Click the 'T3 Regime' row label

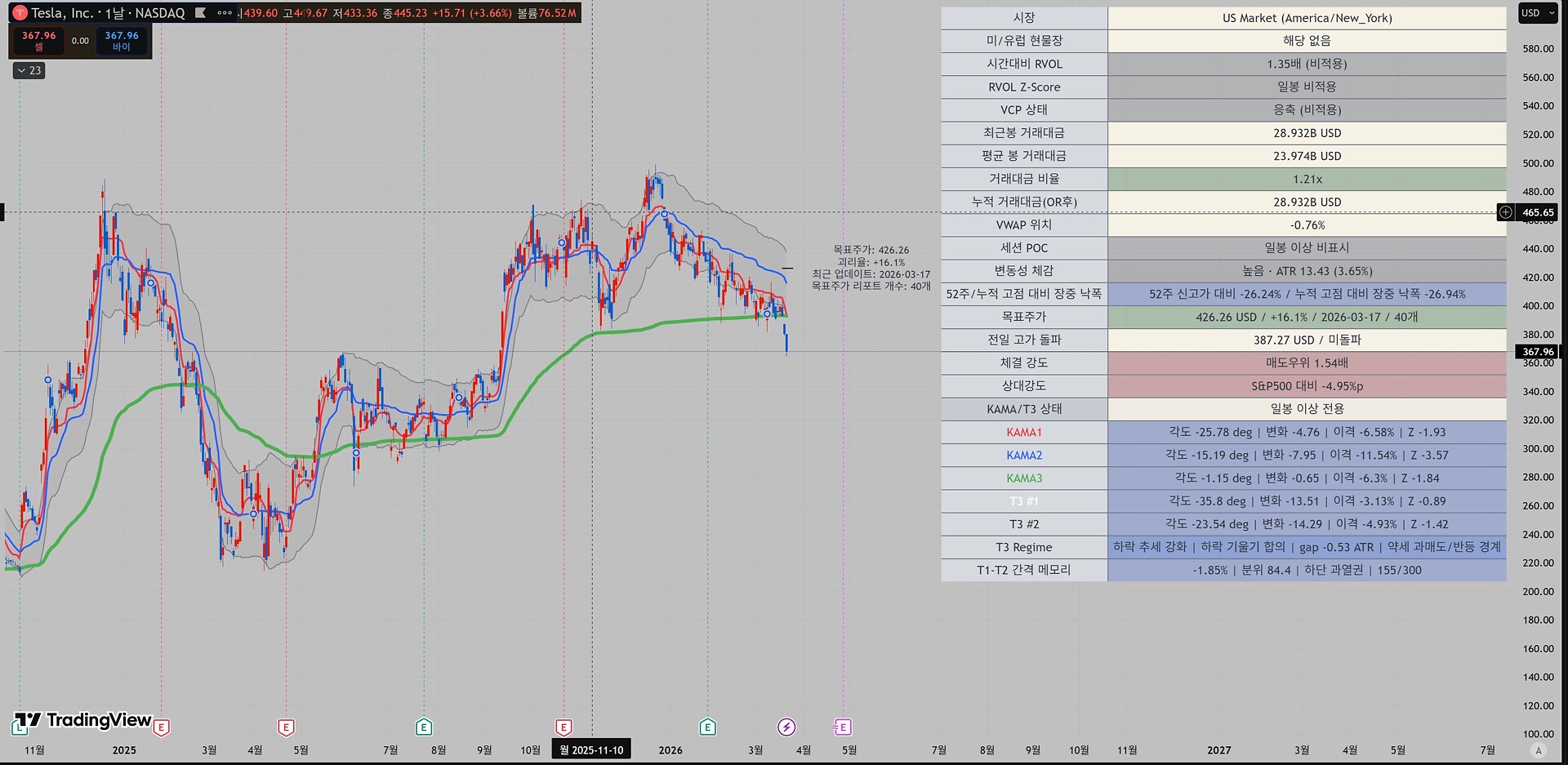point(1024,547)
